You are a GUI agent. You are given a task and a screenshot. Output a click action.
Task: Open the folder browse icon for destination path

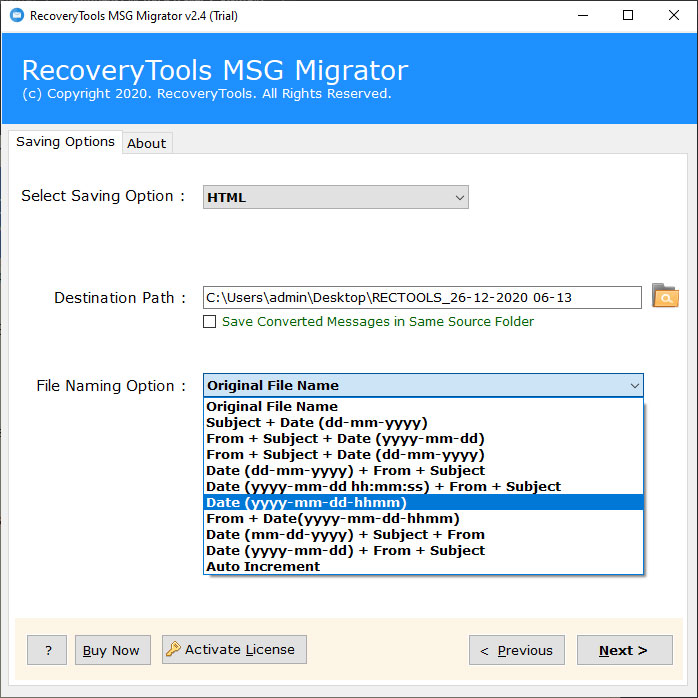(665, 296)
